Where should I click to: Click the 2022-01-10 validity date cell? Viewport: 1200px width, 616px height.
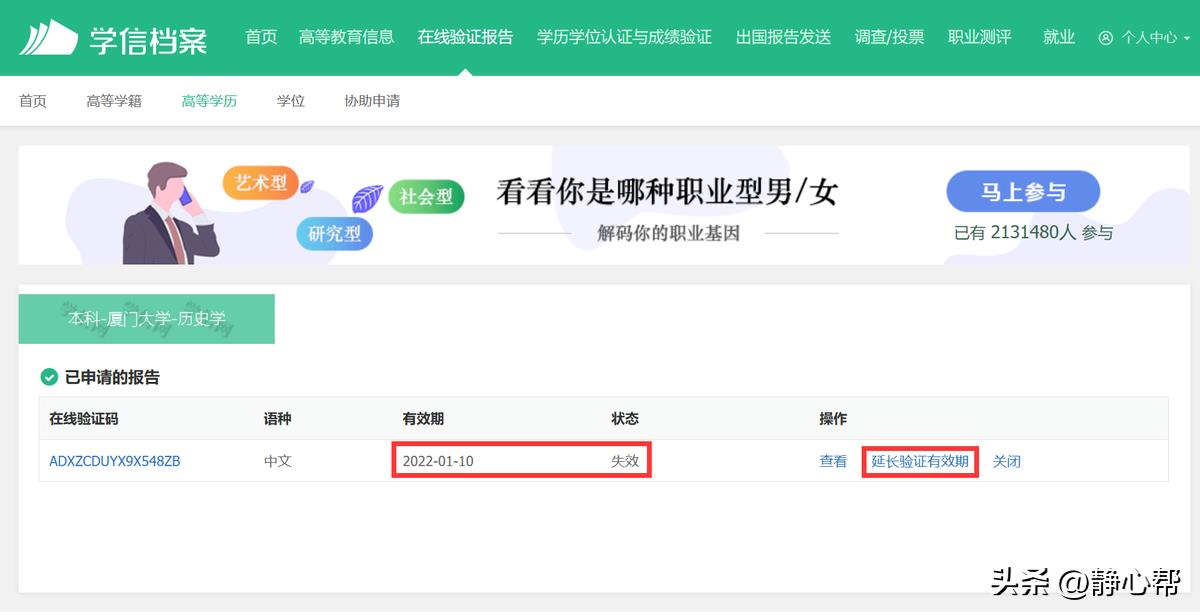pyautogui.click(x=438, y=461)
